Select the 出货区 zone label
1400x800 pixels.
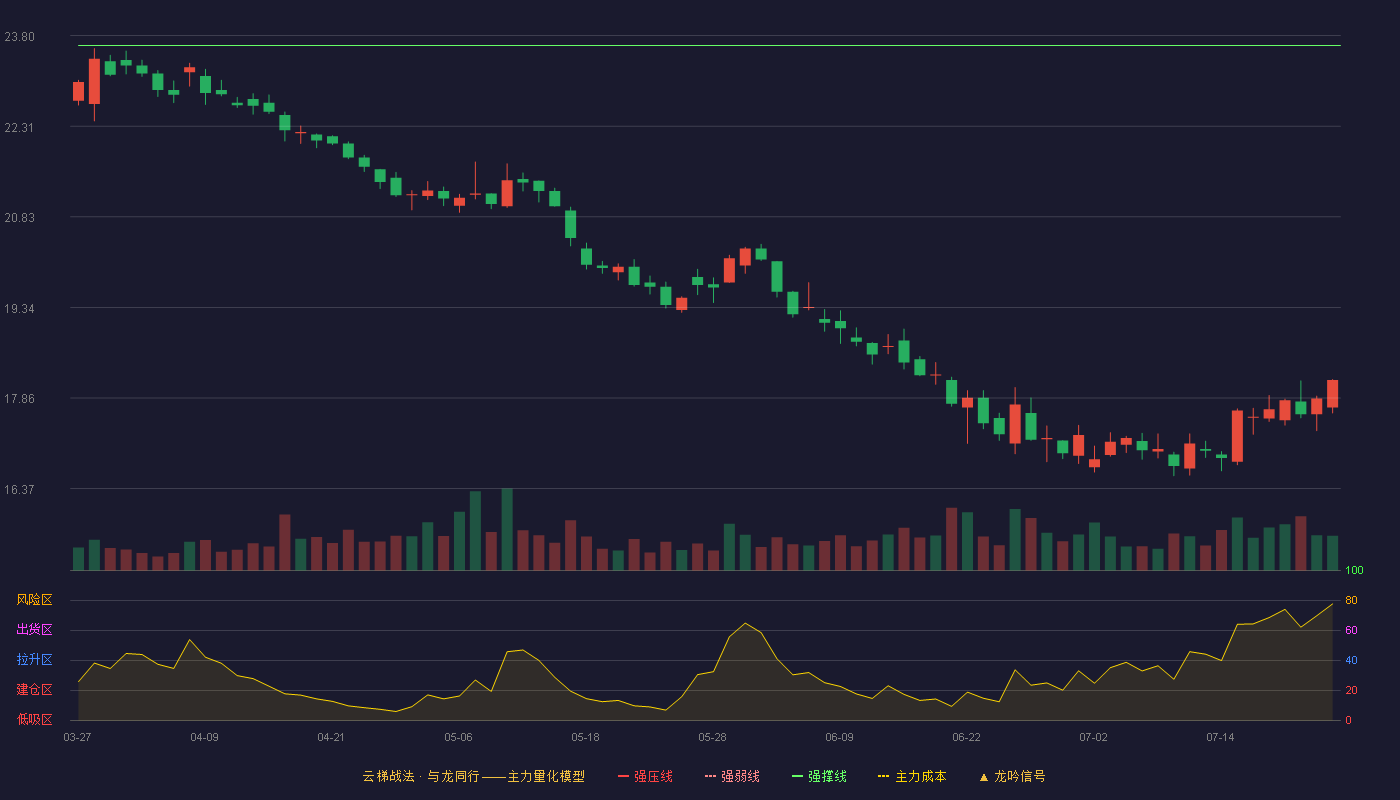pyautogui.click(x=34, y=630)
